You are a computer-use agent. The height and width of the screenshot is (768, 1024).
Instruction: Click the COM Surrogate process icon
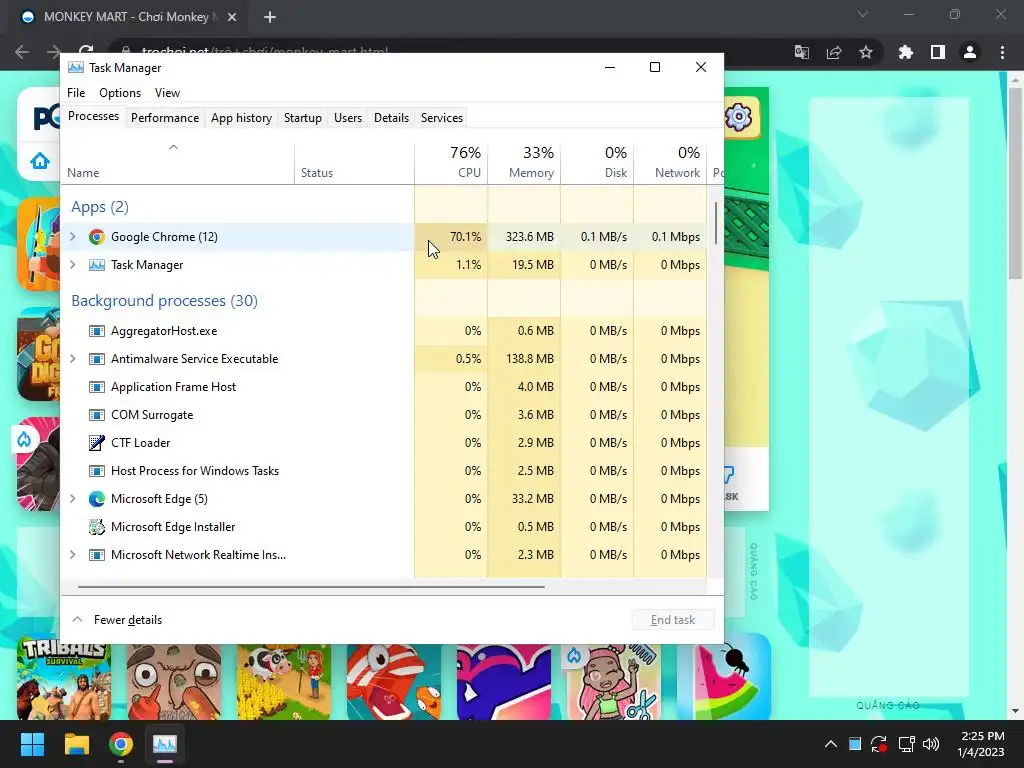point(97,415)
